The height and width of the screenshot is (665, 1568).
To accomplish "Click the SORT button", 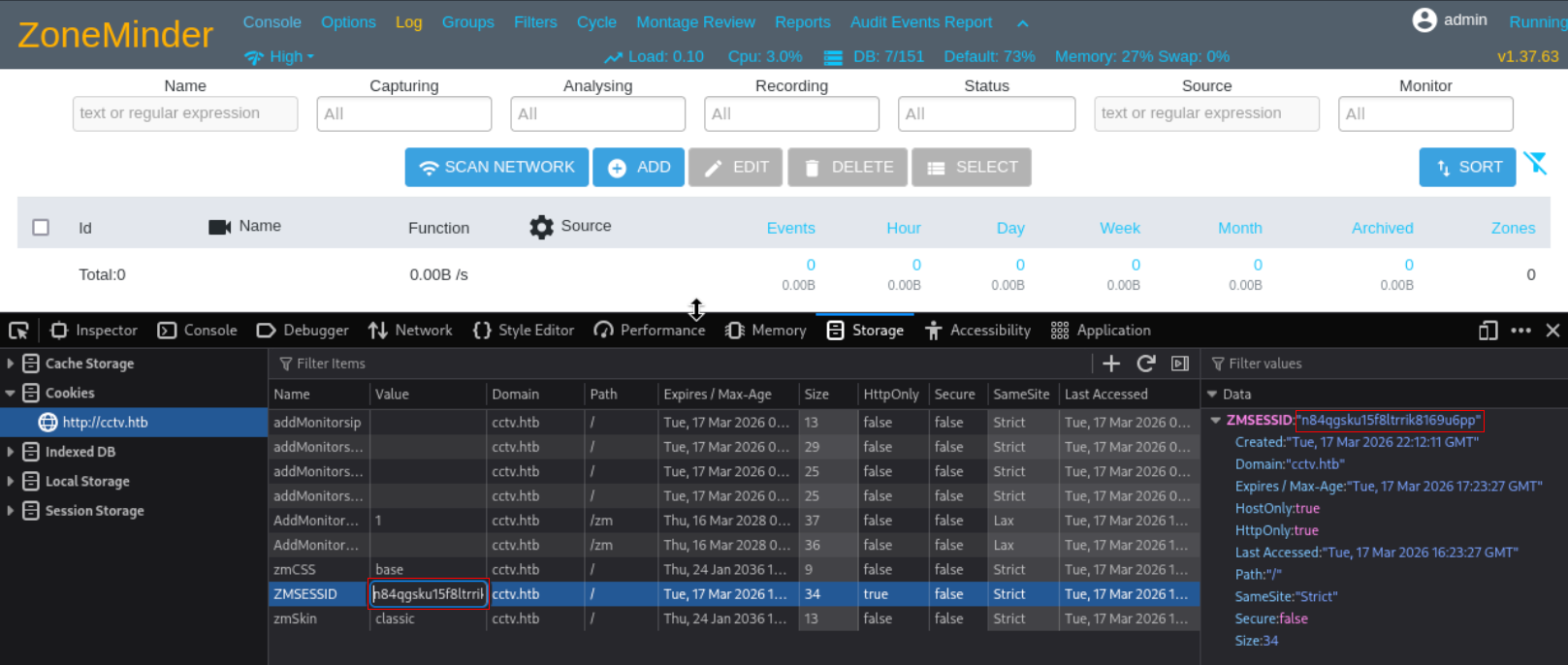I will pyautogui.click(x=1468, y=167).
